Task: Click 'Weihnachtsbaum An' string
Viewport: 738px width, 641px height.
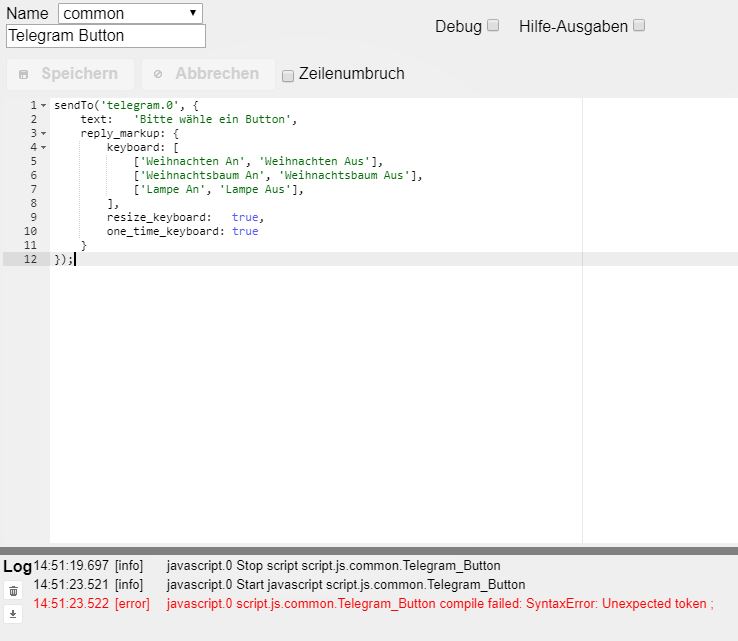Action: tap(202, 176)
